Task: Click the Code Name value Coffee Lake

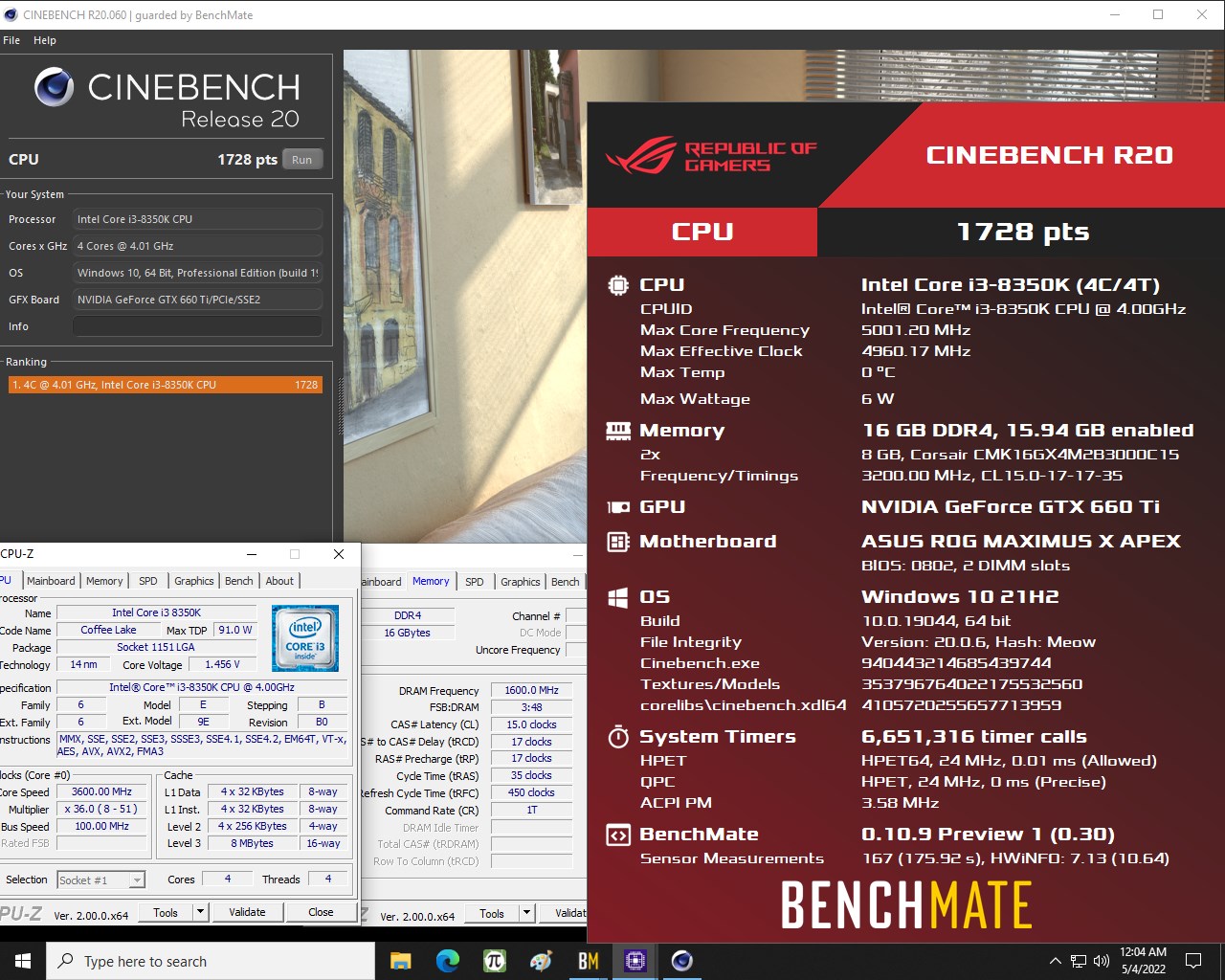Action: (x=108, y=630)
